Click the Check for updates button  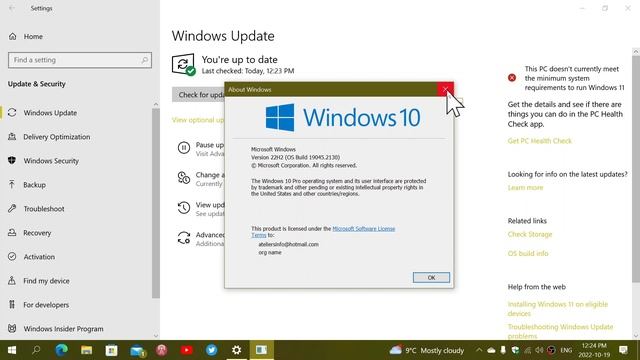click(198, 95)
